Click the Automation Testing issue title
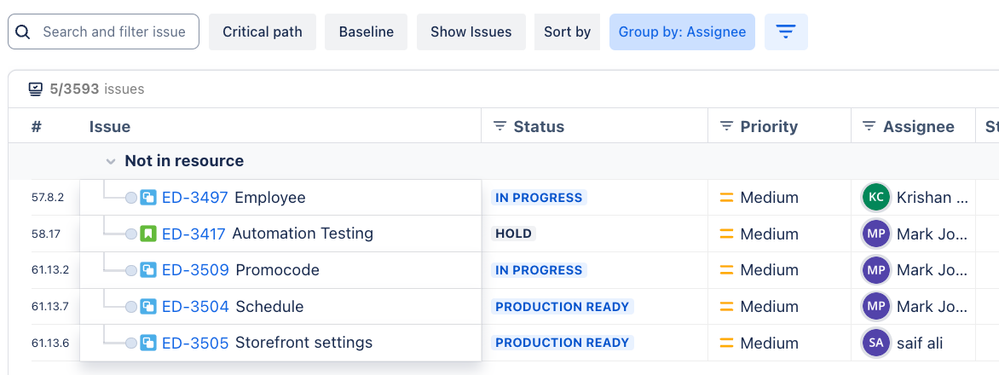The image size is (999, 375). 303,234
